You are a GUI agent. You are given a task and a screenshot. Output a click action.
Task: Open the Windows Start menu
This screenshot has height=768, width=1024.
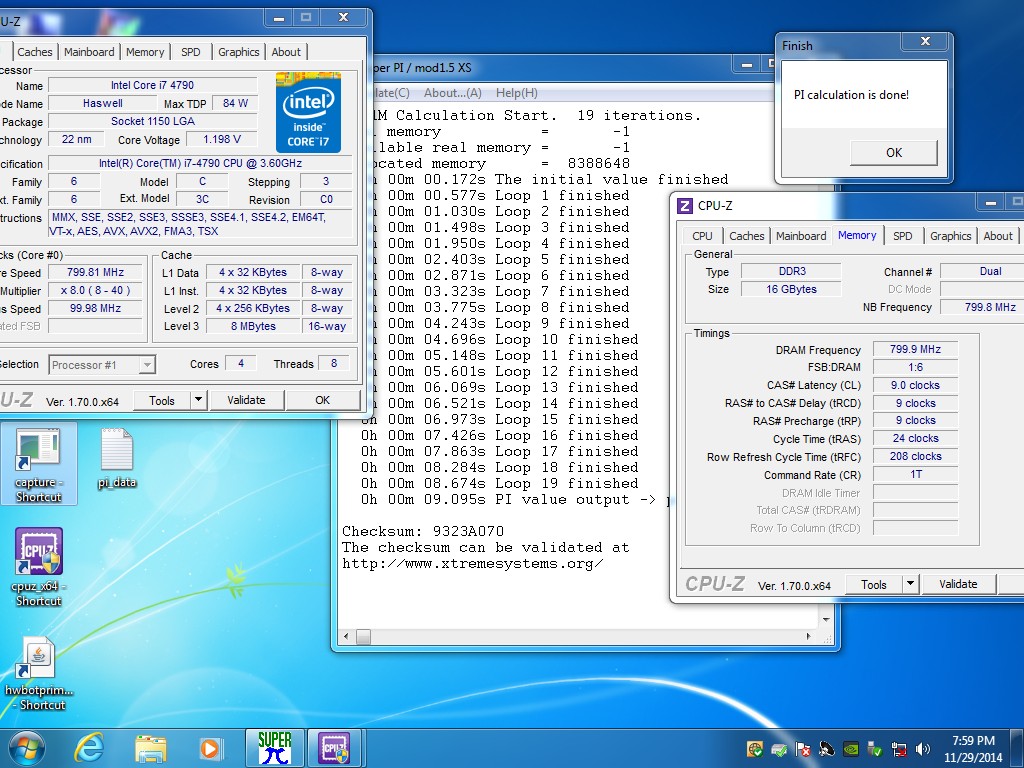(x=26, y=748)
